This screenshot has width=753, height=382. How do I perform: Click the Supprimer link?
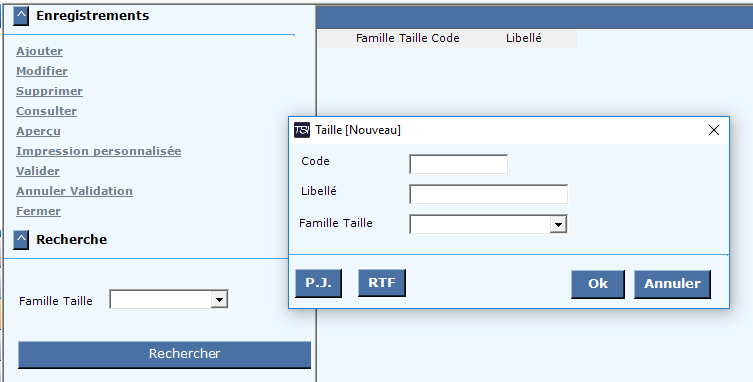click(x=49, y=91)
